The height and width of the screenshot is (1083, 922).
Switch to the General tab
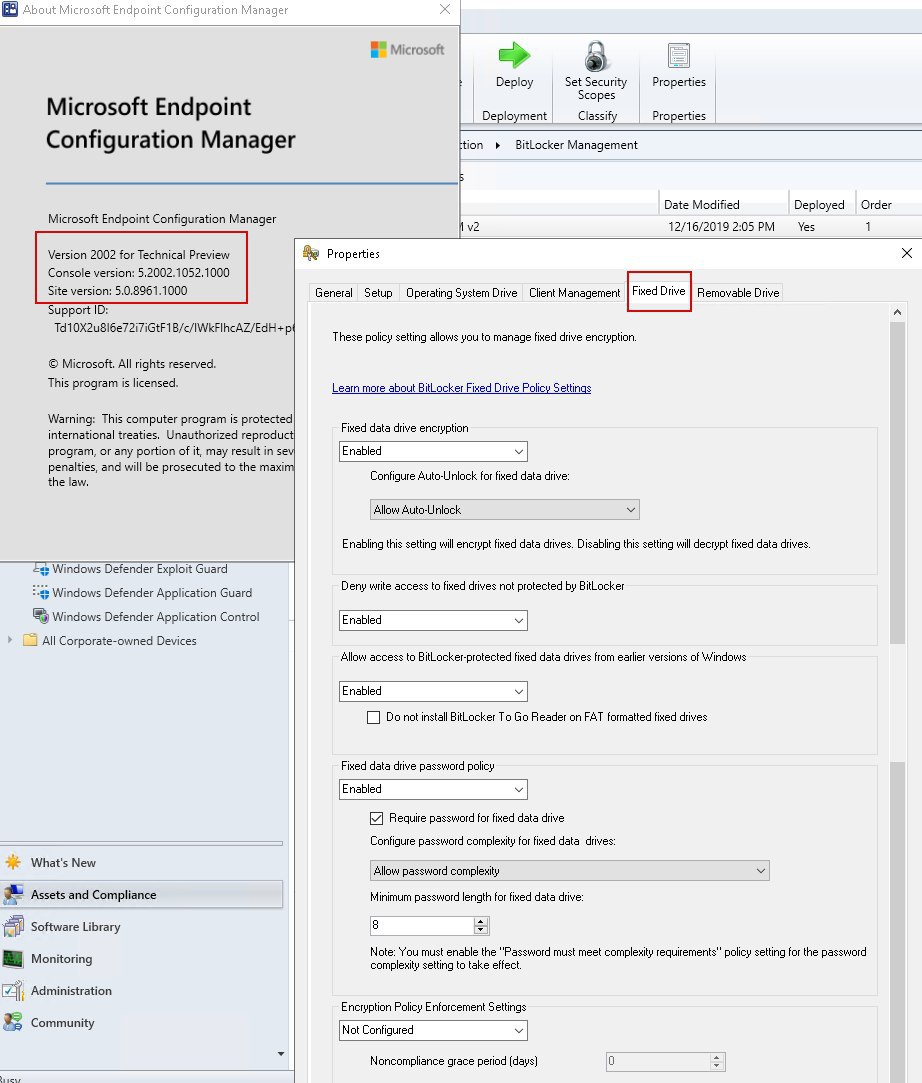coord(334,293)
